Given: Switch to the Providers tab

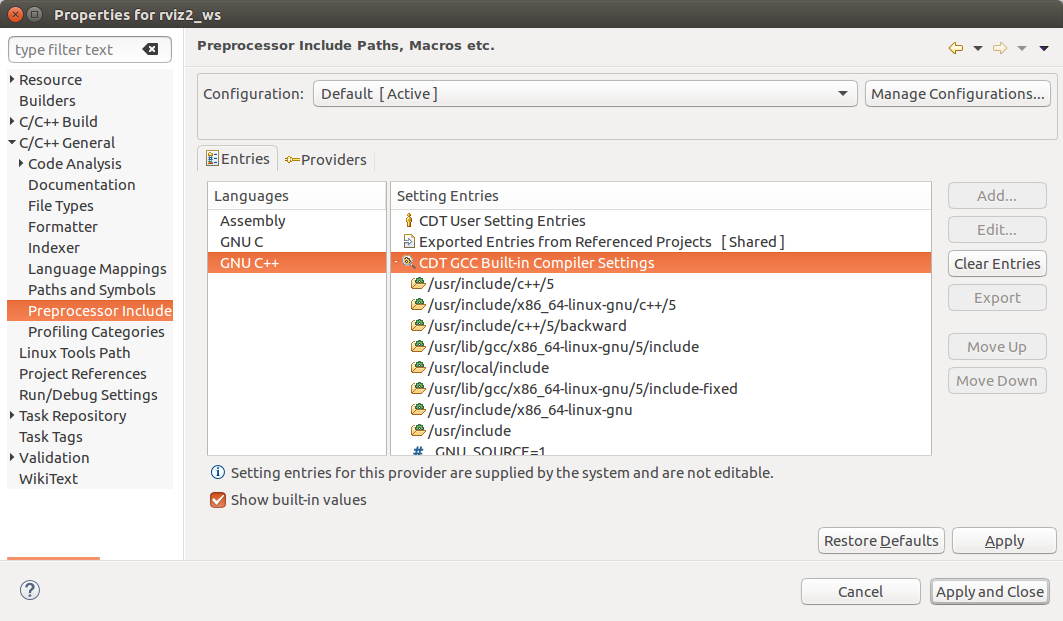Looking at the screenshot, I should 325,160.
